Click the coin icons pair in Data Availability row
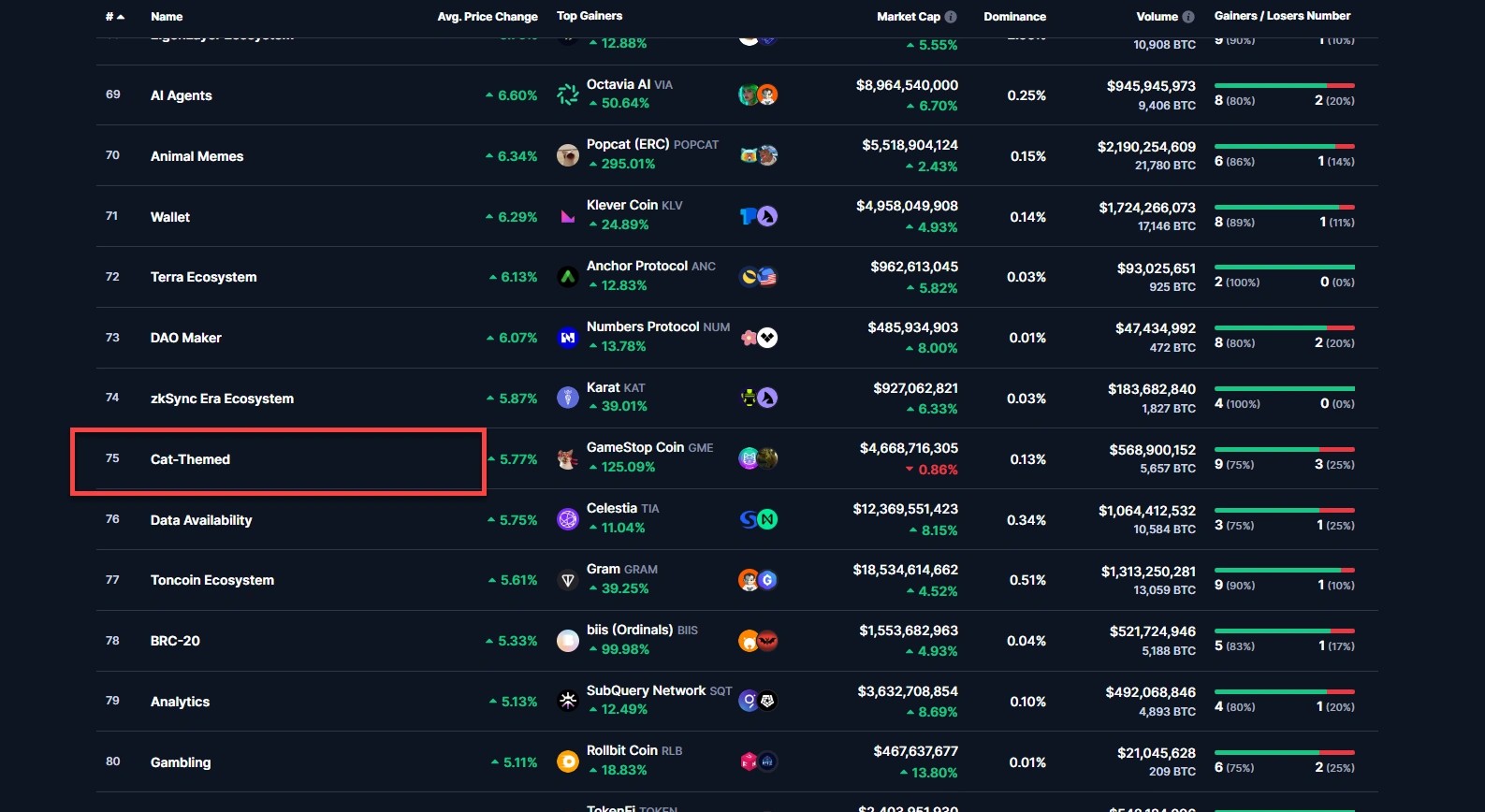 [x=758, y=519]
